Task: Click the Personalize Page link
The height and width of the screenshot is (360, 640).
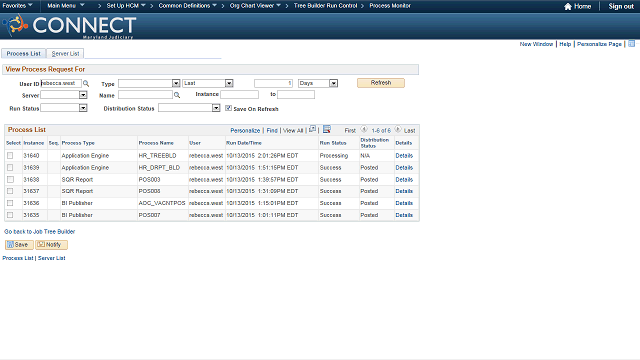Action: 599,44
